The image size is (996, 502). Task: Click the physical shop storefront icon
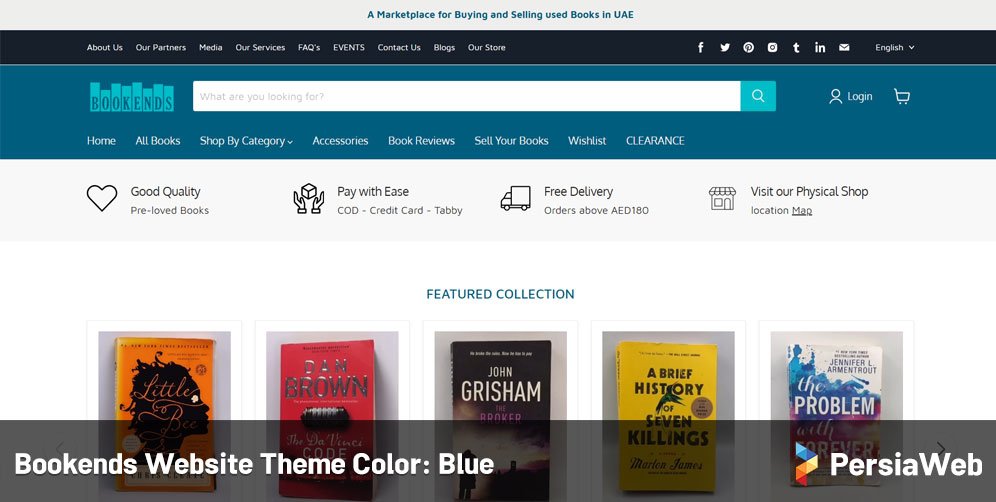[722, 198]
